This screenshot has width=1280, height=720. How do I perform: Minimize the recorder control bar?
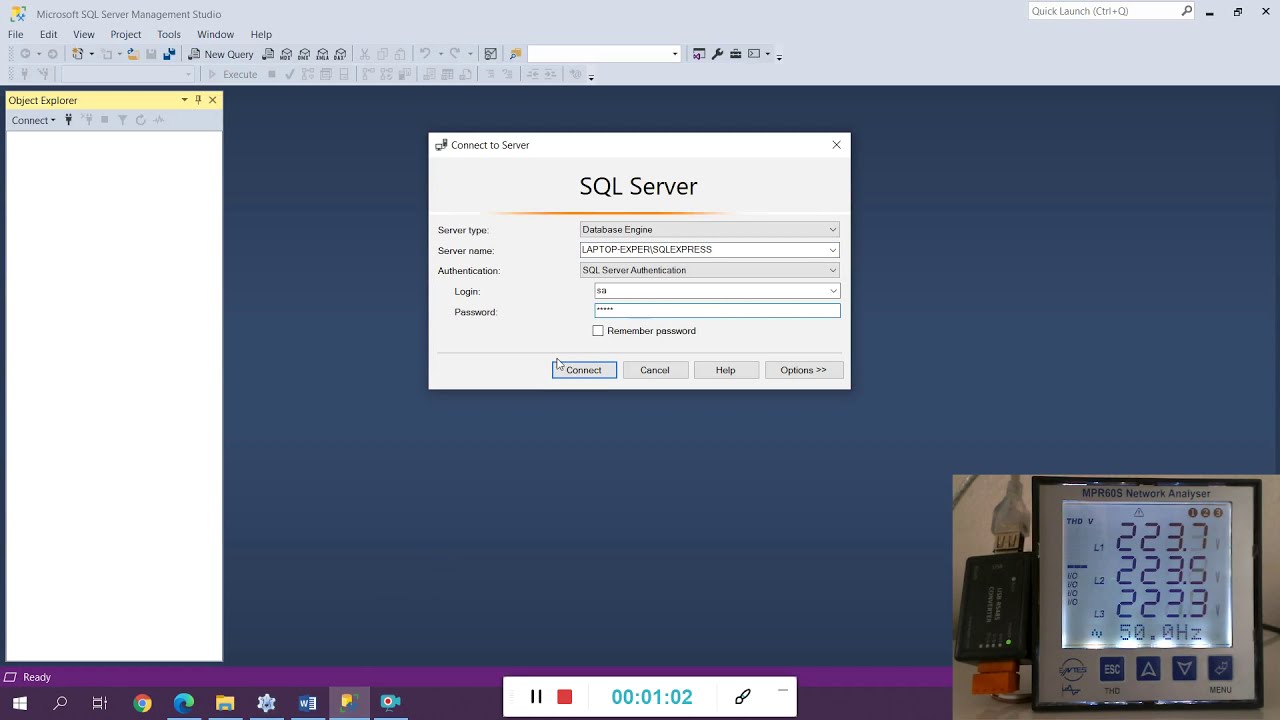[x=783, y=690]
